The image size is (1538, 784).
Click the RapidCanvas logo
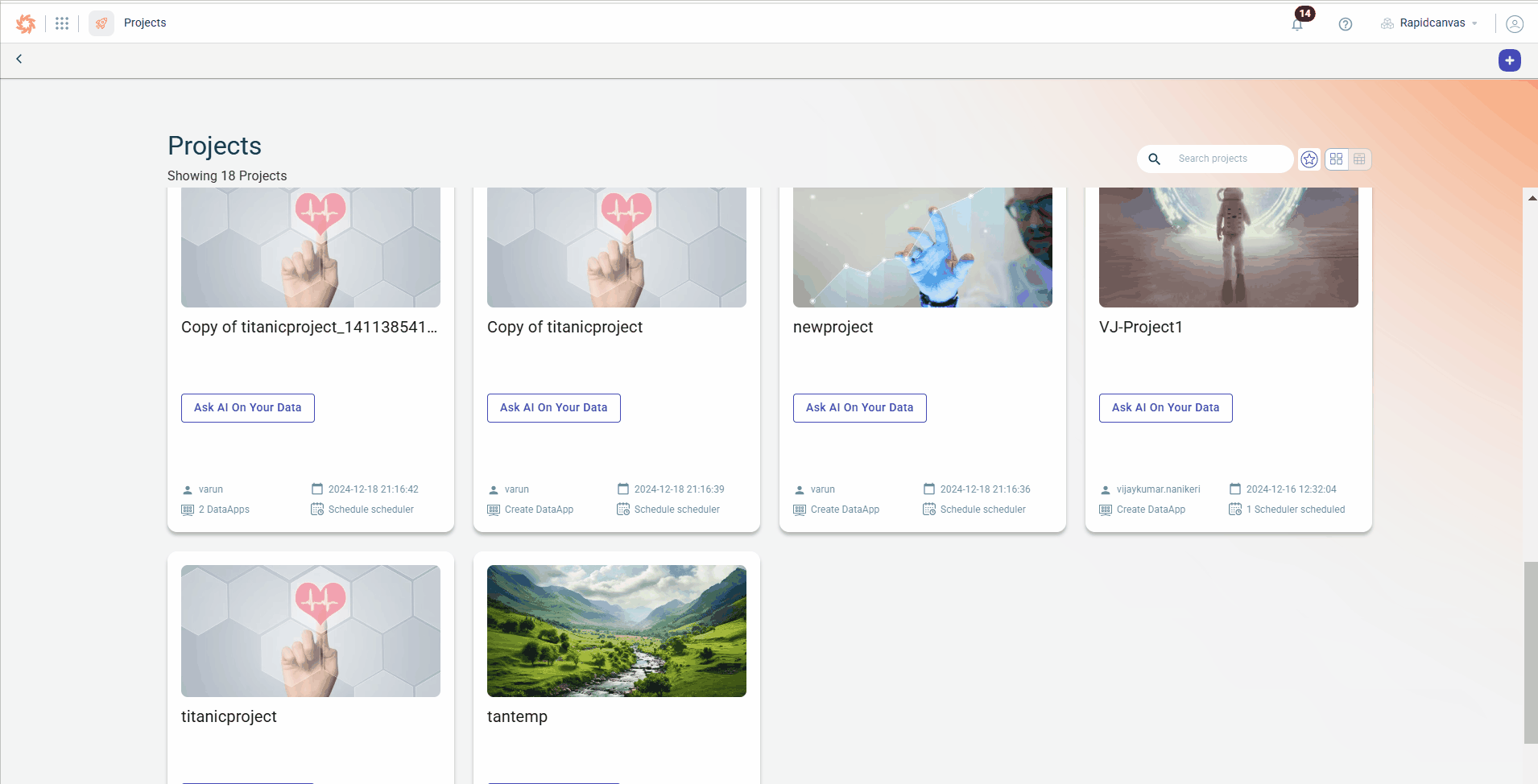coord(26,23)
